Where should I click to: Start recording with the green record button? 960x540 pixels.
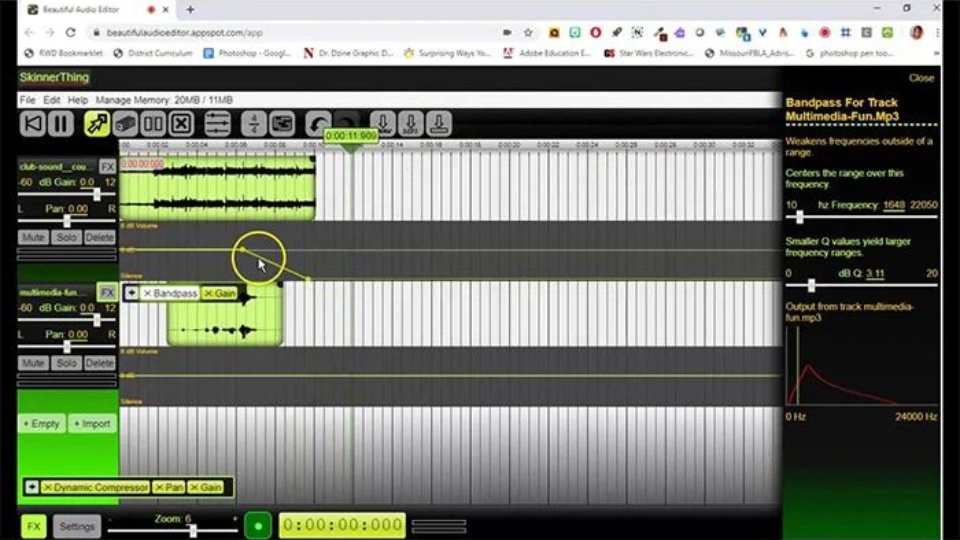point(258,526)
